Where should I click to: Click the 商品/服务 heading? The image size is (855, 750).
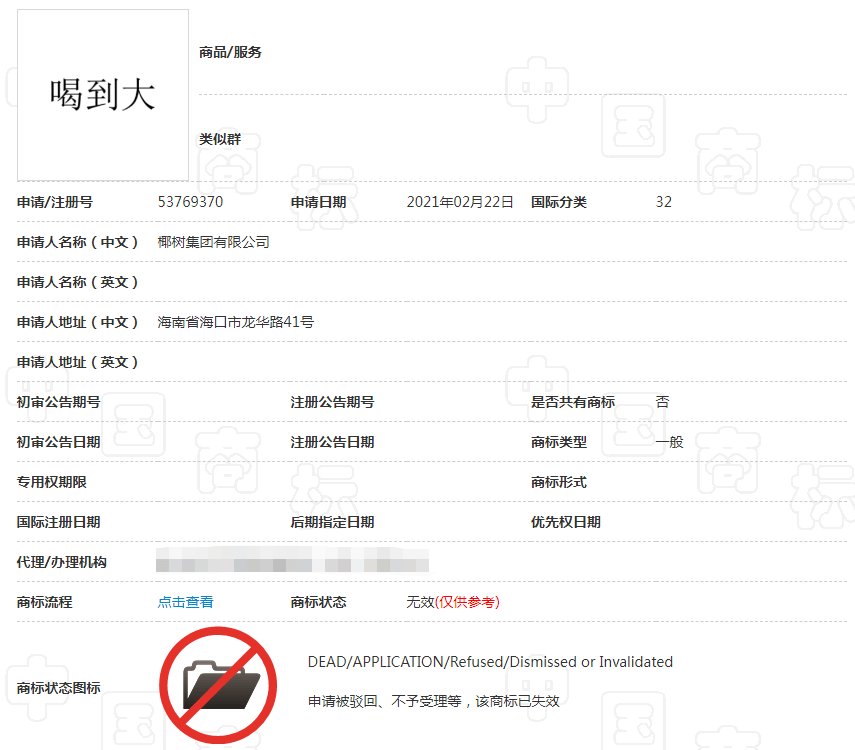pos(230,52)
